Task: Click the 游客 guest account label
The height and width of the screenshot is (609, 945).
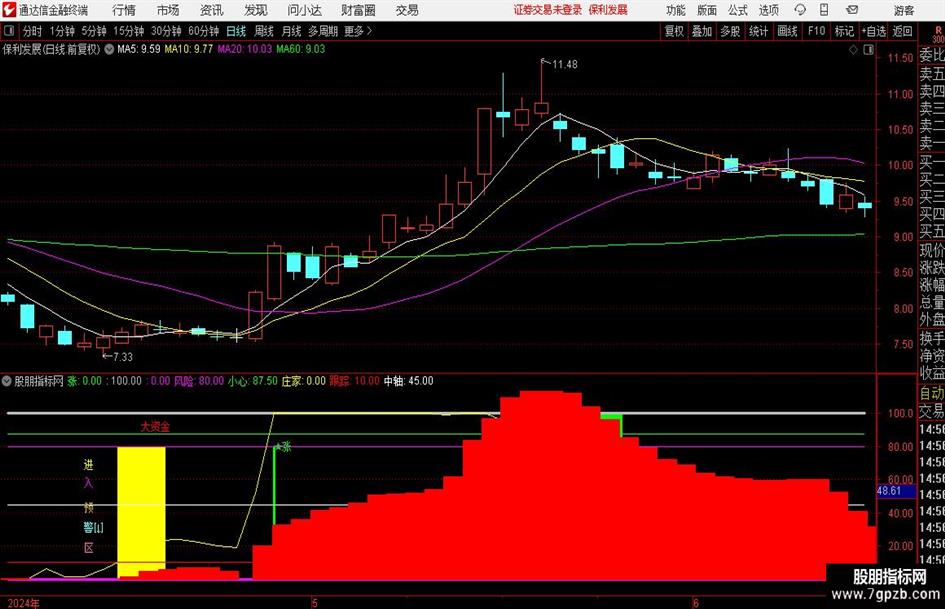Action: tap(903, 10)
